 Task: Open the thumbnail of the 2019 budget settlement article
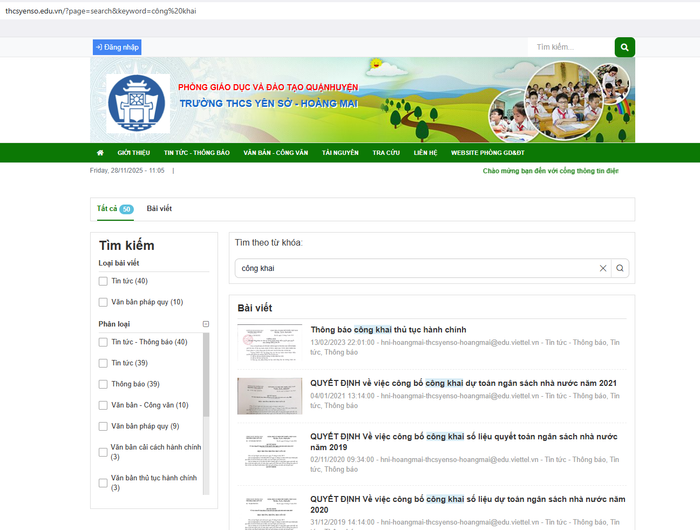coord(270,451)
